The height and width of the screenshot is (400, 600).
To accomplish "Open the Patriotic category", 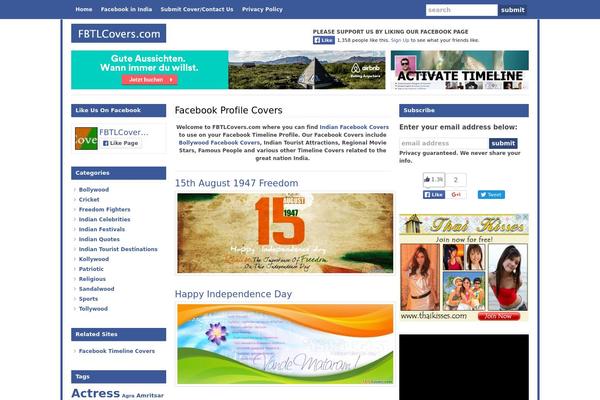I will [x=91, y=269].
